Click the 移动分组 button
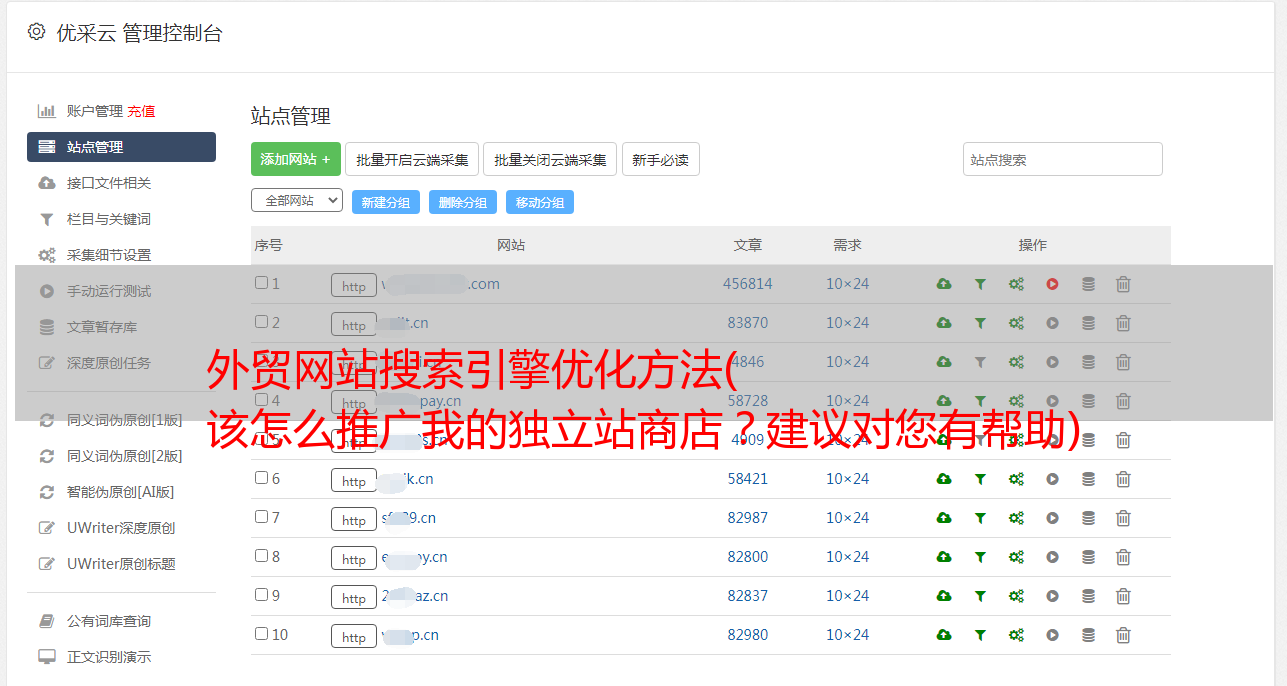The height and width of the screenshot is (686, 1287). 540,202
